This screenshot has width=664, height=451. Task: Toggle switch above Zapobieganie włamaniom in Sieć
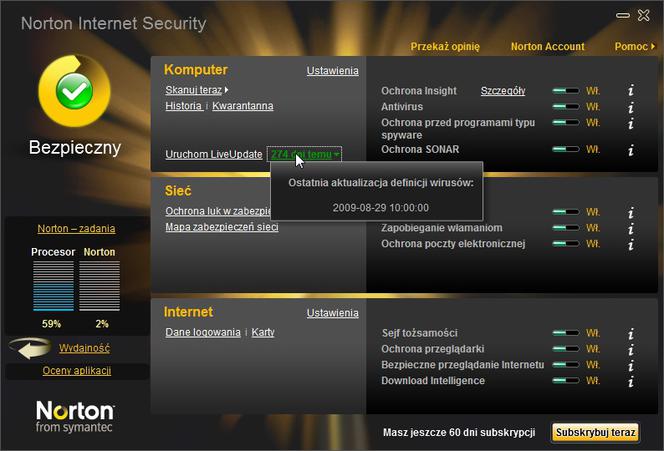click(566, 212)
